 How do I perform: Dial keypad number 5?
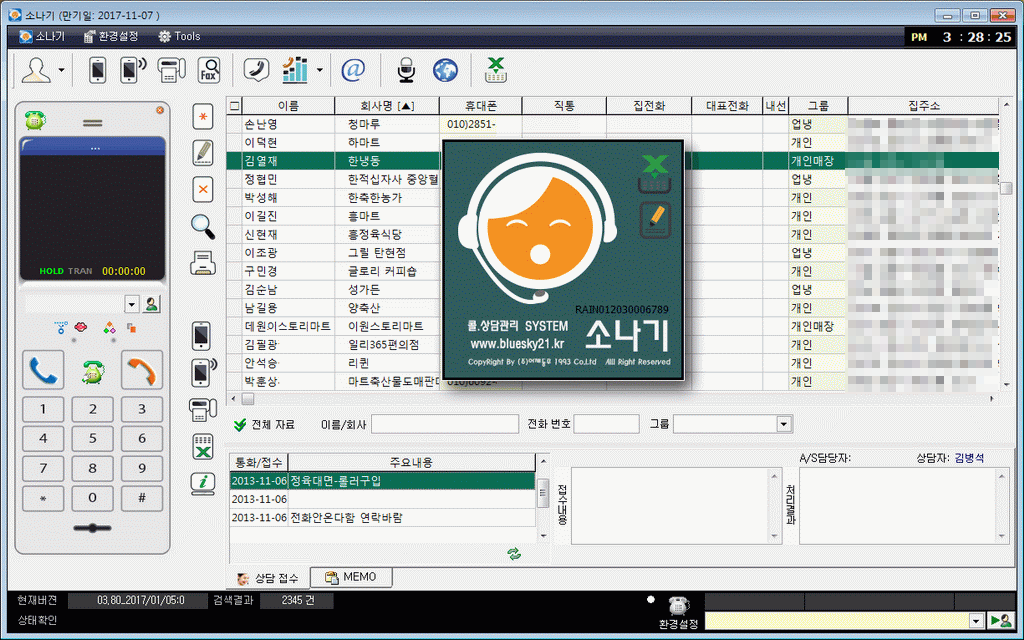pyautogui.click(x=92, y=439)
